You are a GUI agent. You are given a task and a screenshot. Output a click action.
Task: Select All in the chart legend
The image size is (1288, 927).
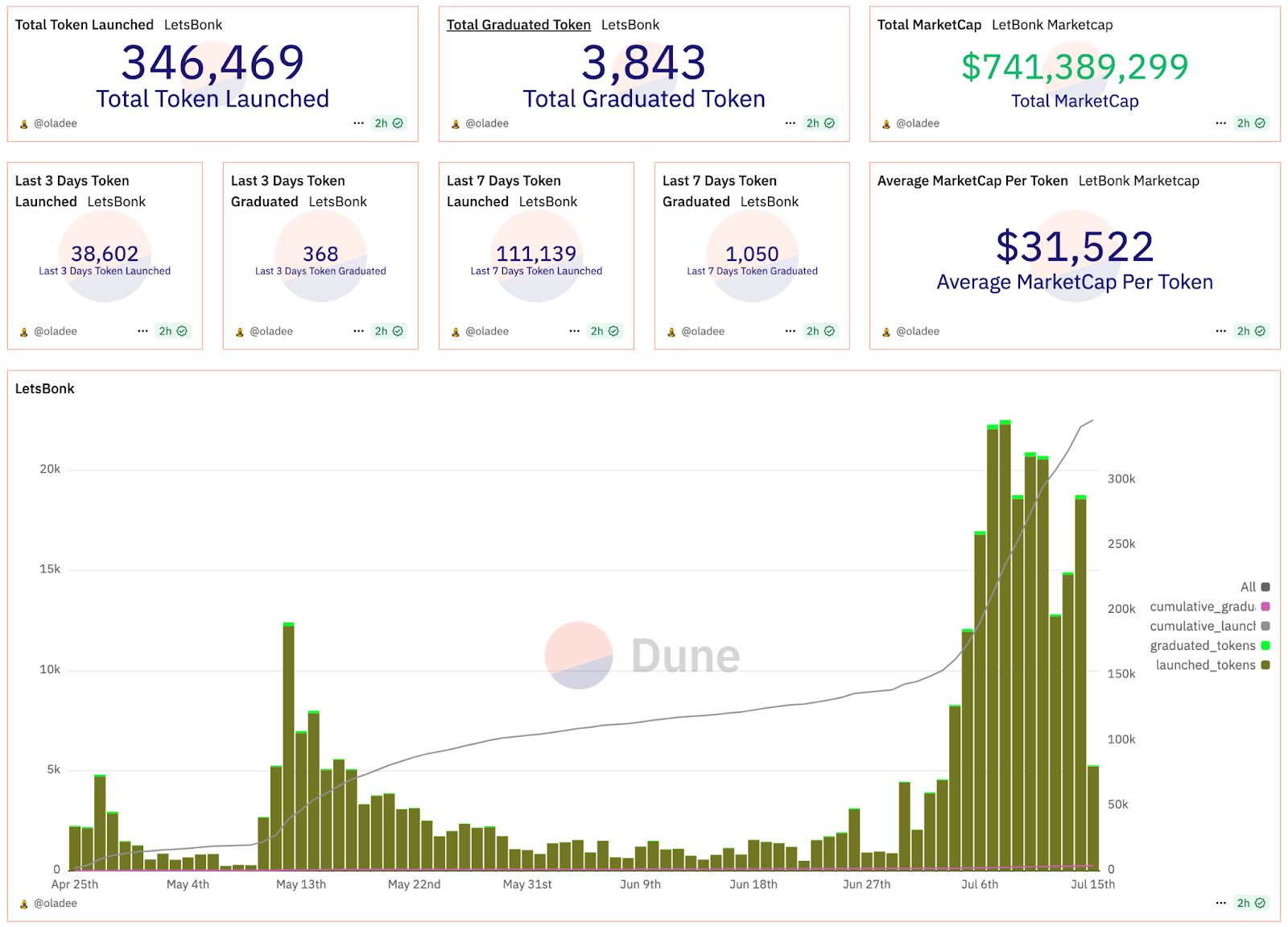(x=1248, y=587)
